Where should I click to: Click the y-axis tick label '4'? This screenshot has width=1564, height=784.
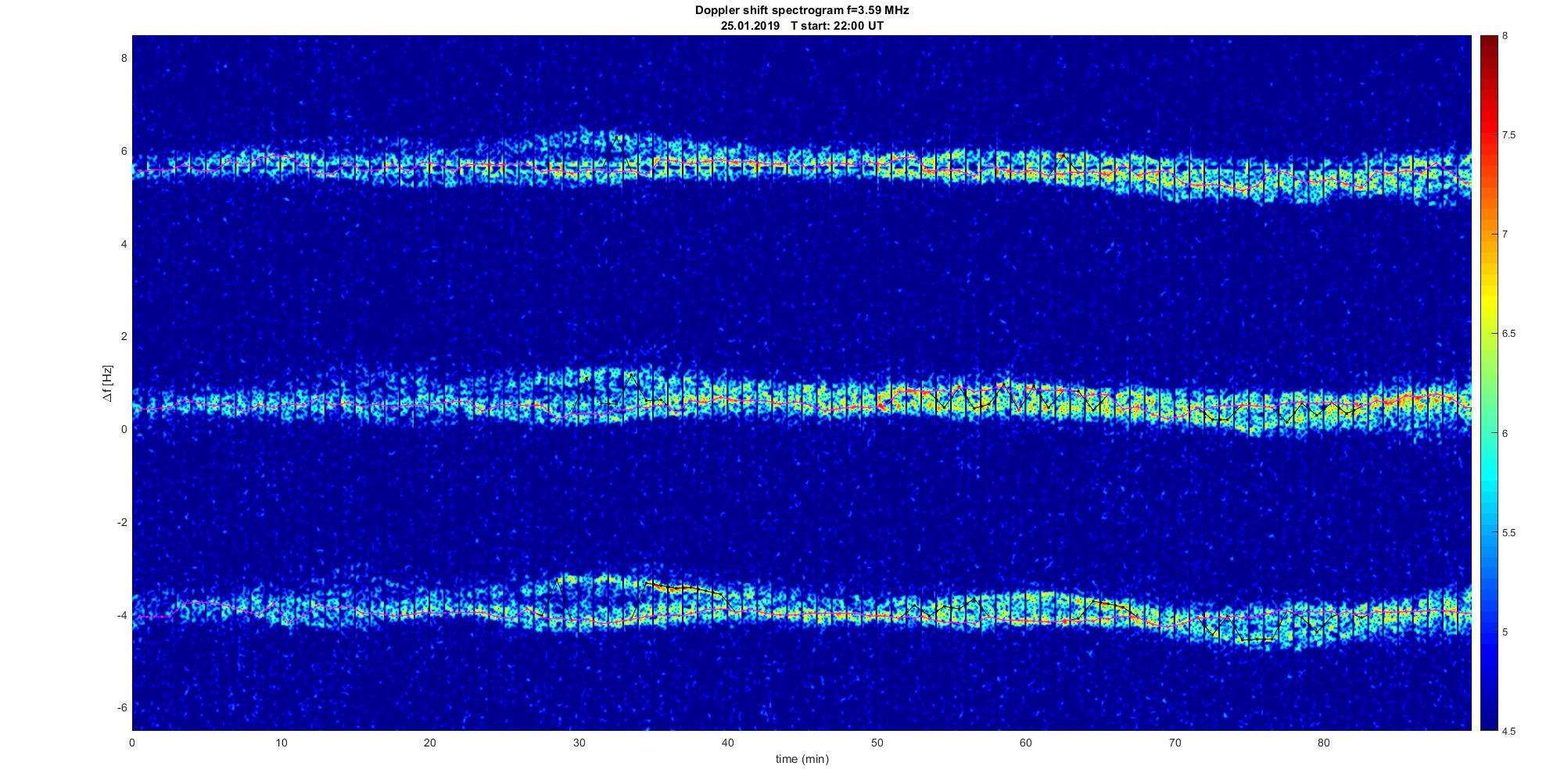(124, 244)
